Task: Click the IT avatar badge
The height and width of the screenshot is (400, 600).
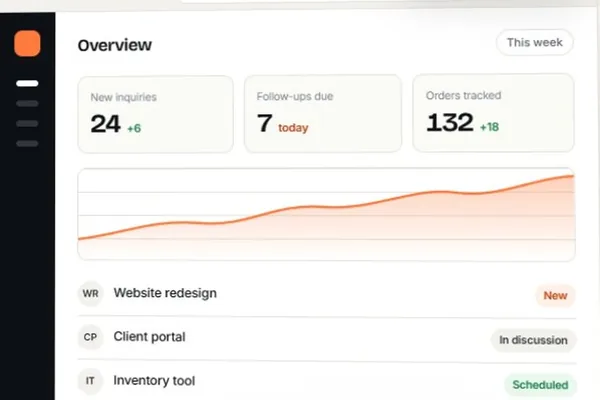Action: tap(90, 381)
